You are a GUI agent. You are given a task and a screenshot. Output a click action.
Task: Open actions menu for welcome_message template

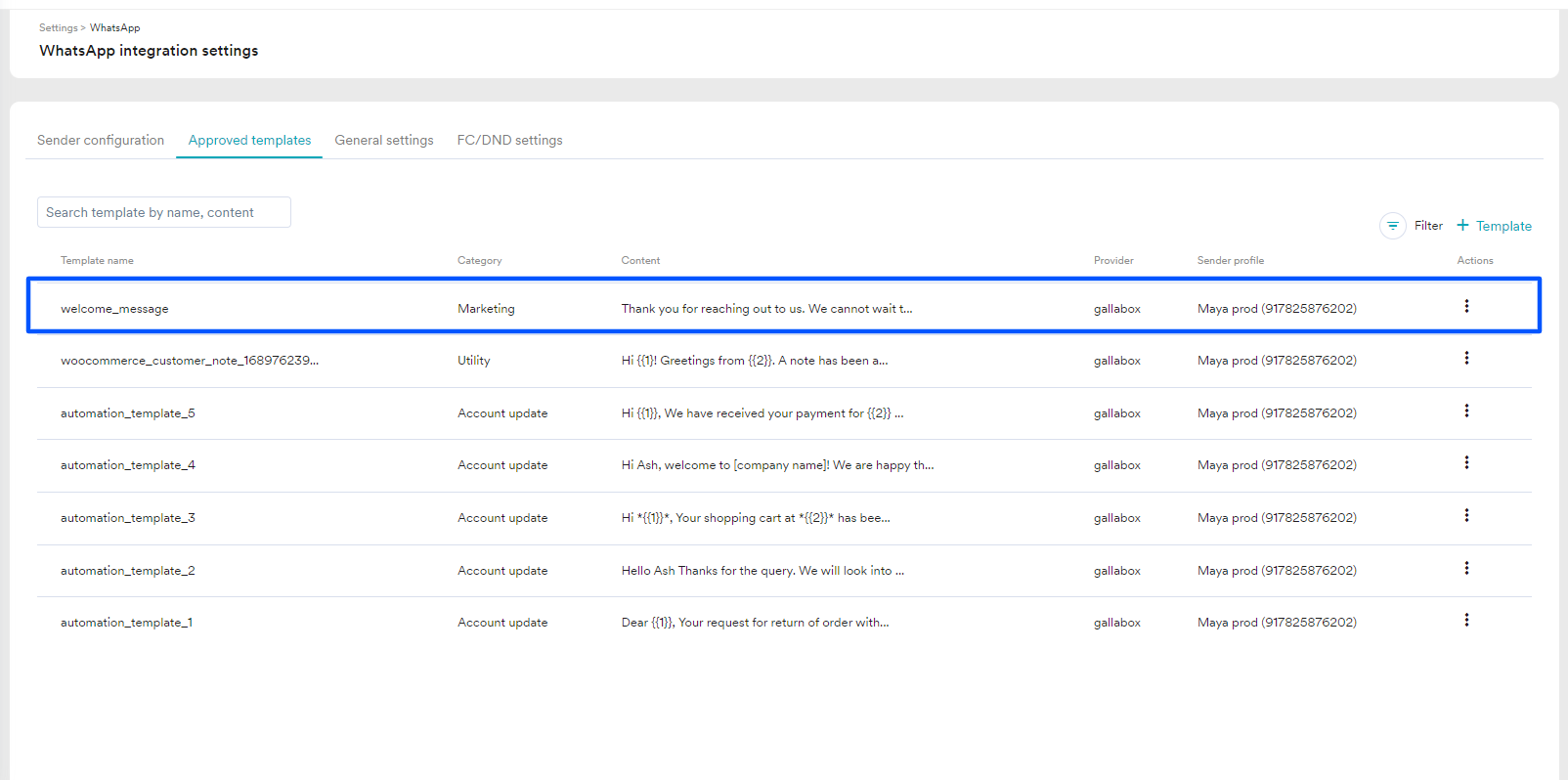click(x=1466, y=307)
